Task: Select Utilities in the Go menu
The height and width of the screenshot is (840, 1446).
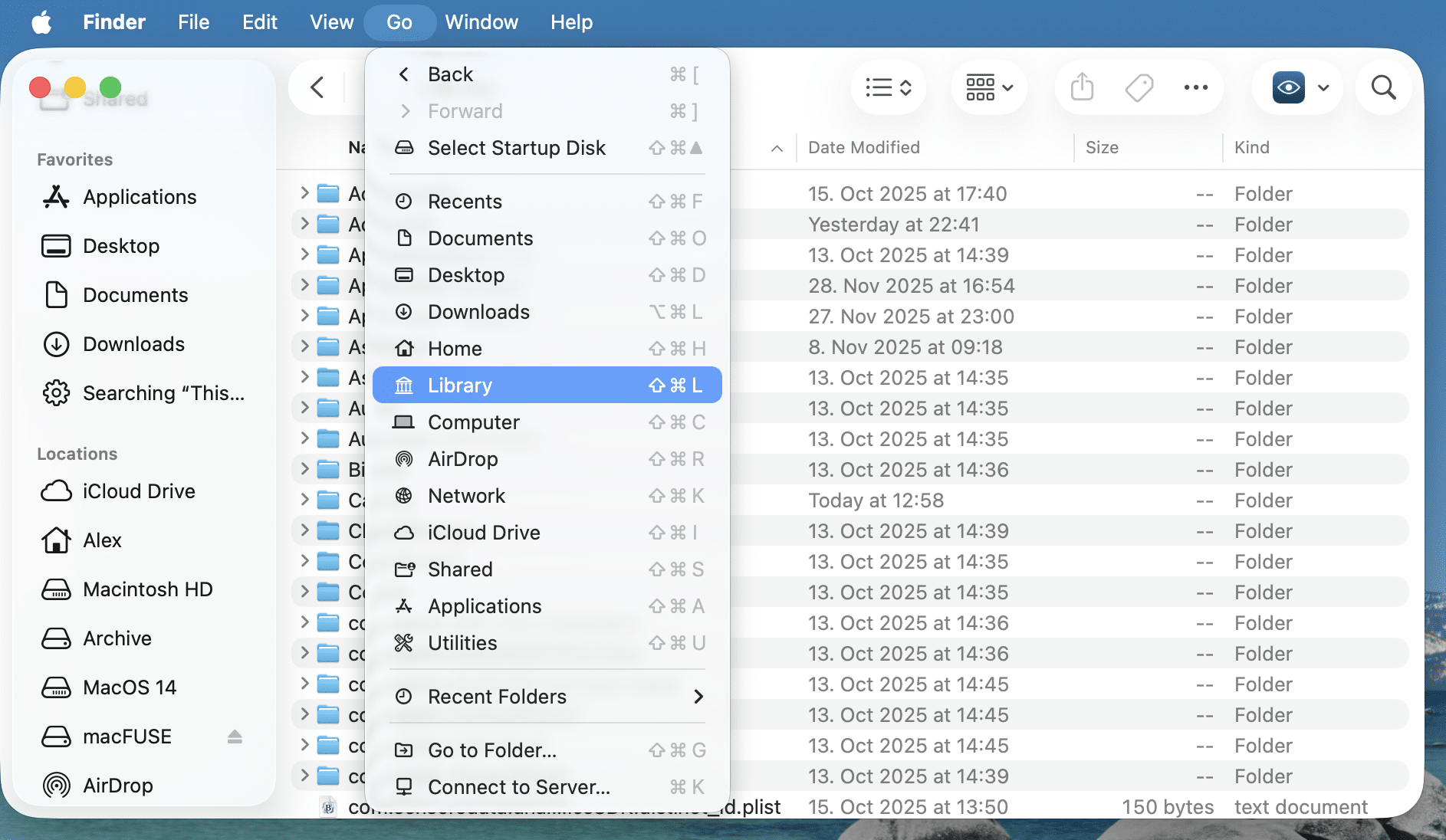Action: pyautogui.click(x=547, y=643)
